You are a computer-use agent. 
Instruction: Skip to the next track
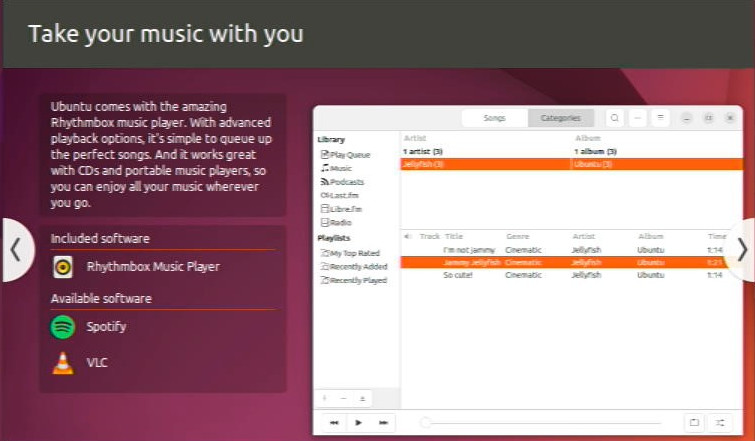383,423
